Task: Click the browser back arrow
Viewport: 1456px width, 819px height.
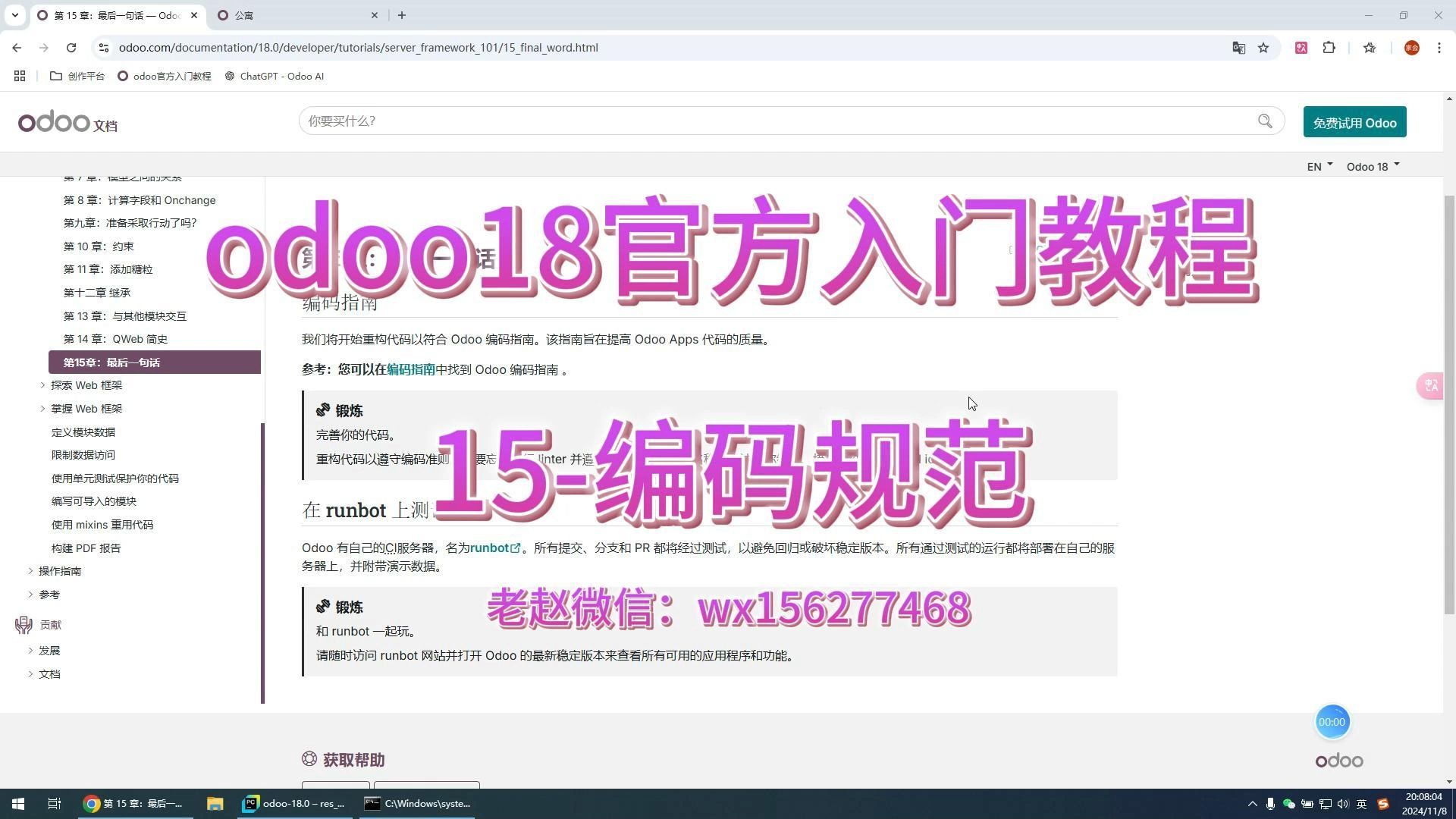Action: 17,48
